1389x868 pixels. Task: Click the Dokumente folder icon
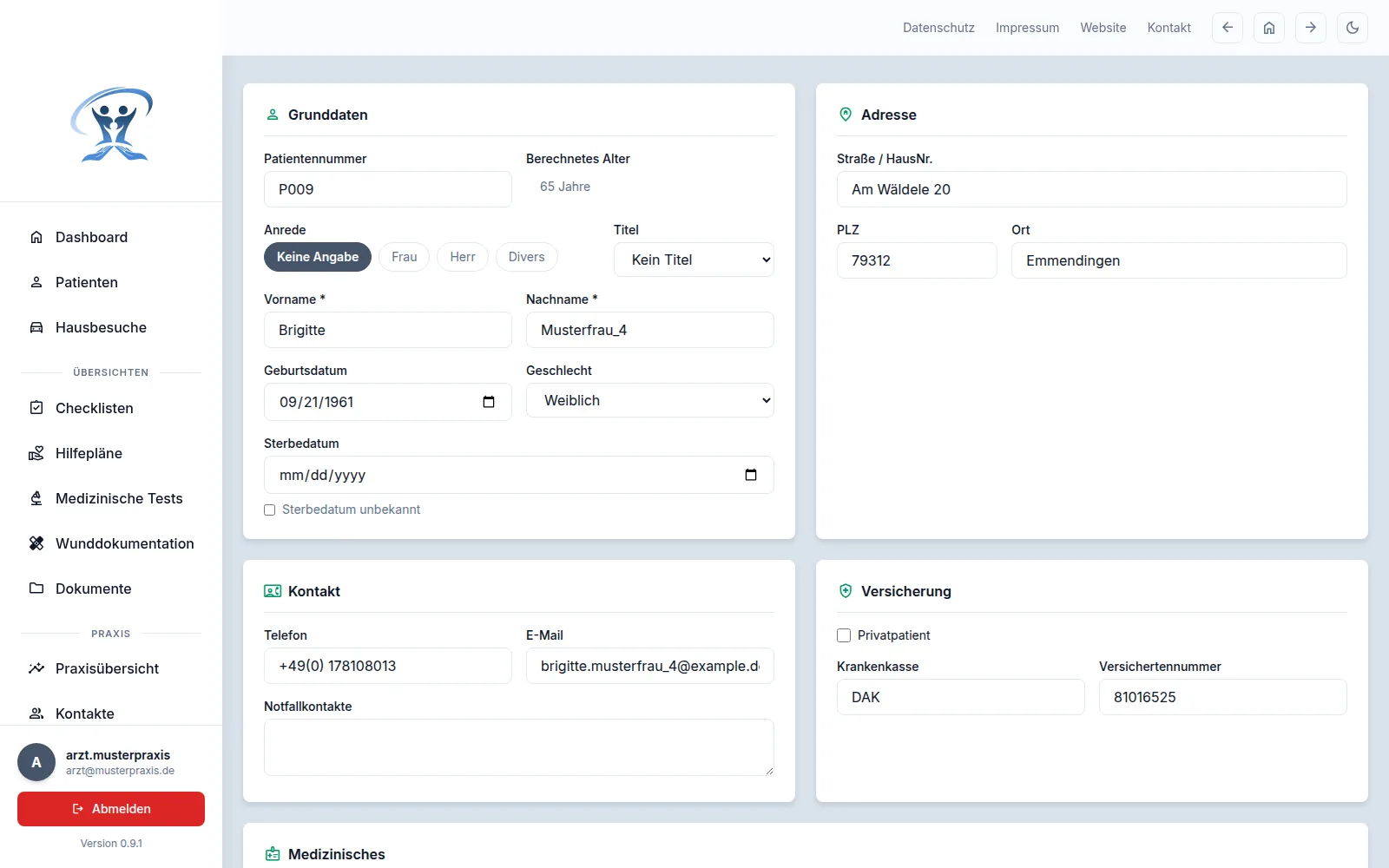[x=36, y=589]
